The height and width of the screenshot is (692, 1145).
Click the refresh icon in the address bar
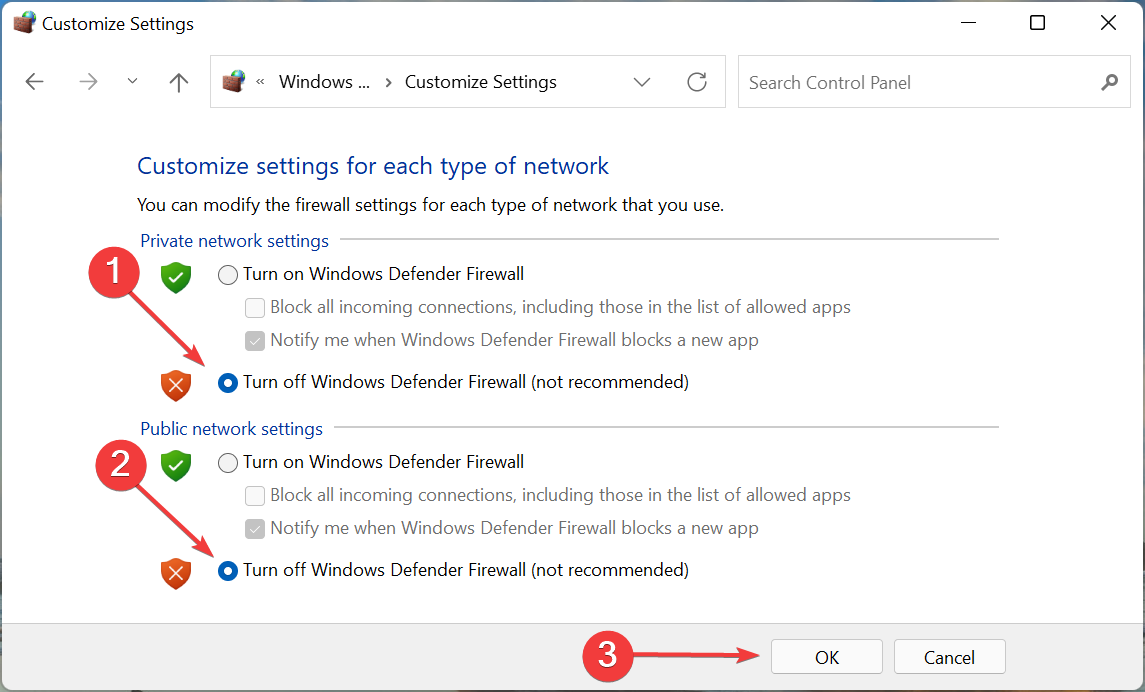tap(697, 82)
